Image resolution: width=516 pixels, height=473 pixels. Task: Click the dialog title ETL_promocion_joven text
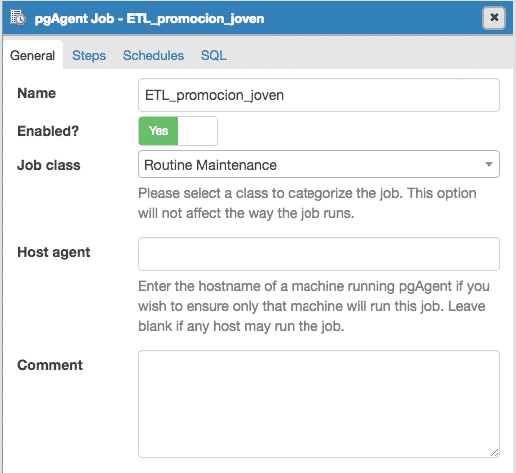[195, 19]
